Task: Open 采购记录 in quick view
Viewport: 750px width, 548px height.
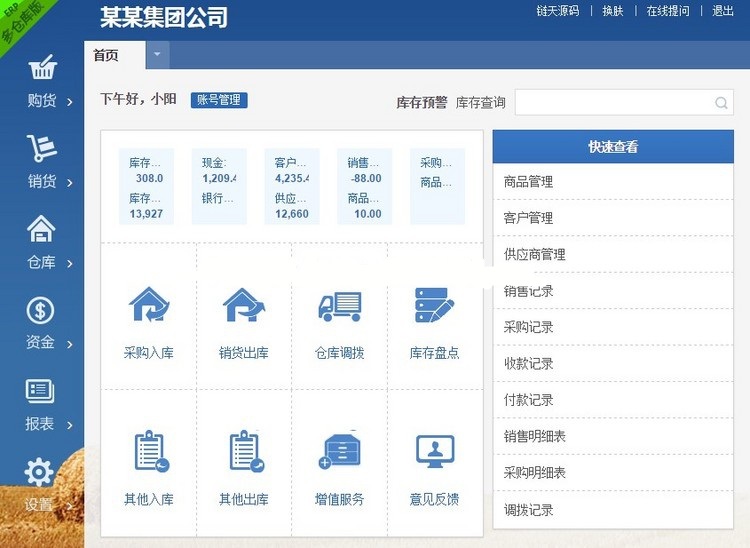Action: pyautogui.click(x=613, y=327)
